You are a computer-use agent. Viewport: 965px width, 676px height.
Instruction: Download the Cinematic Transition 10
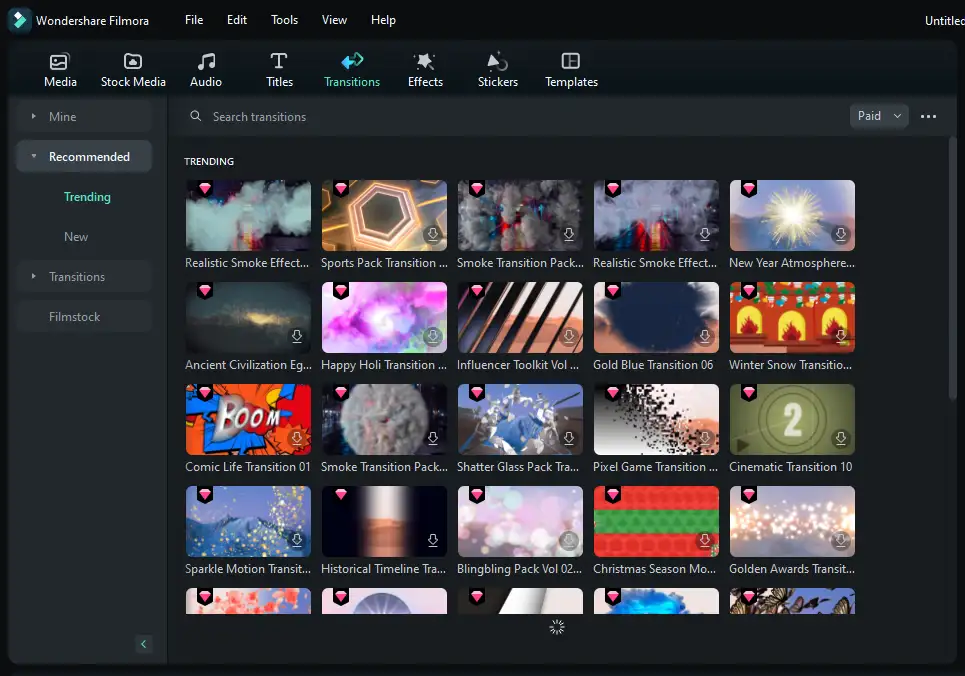click(x=841, y=438)
